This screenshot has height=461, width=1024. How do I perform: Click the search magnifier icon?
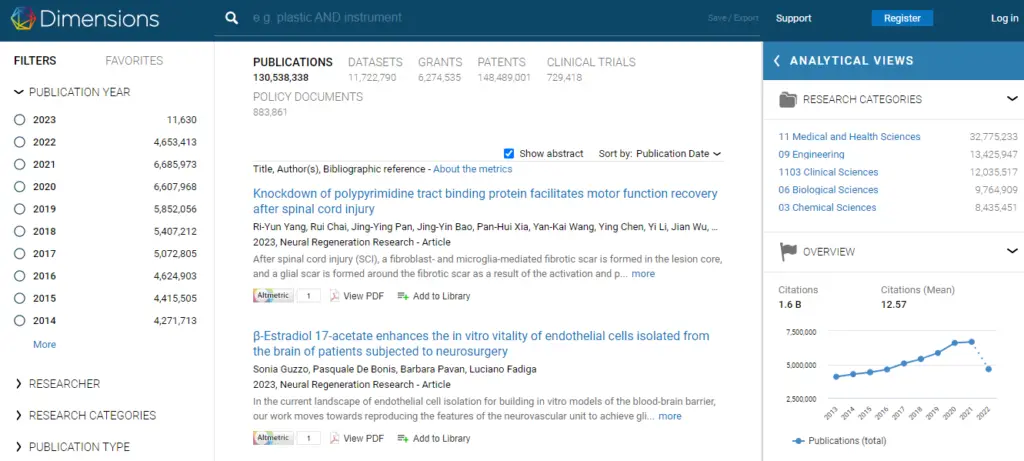coord(232,18)
